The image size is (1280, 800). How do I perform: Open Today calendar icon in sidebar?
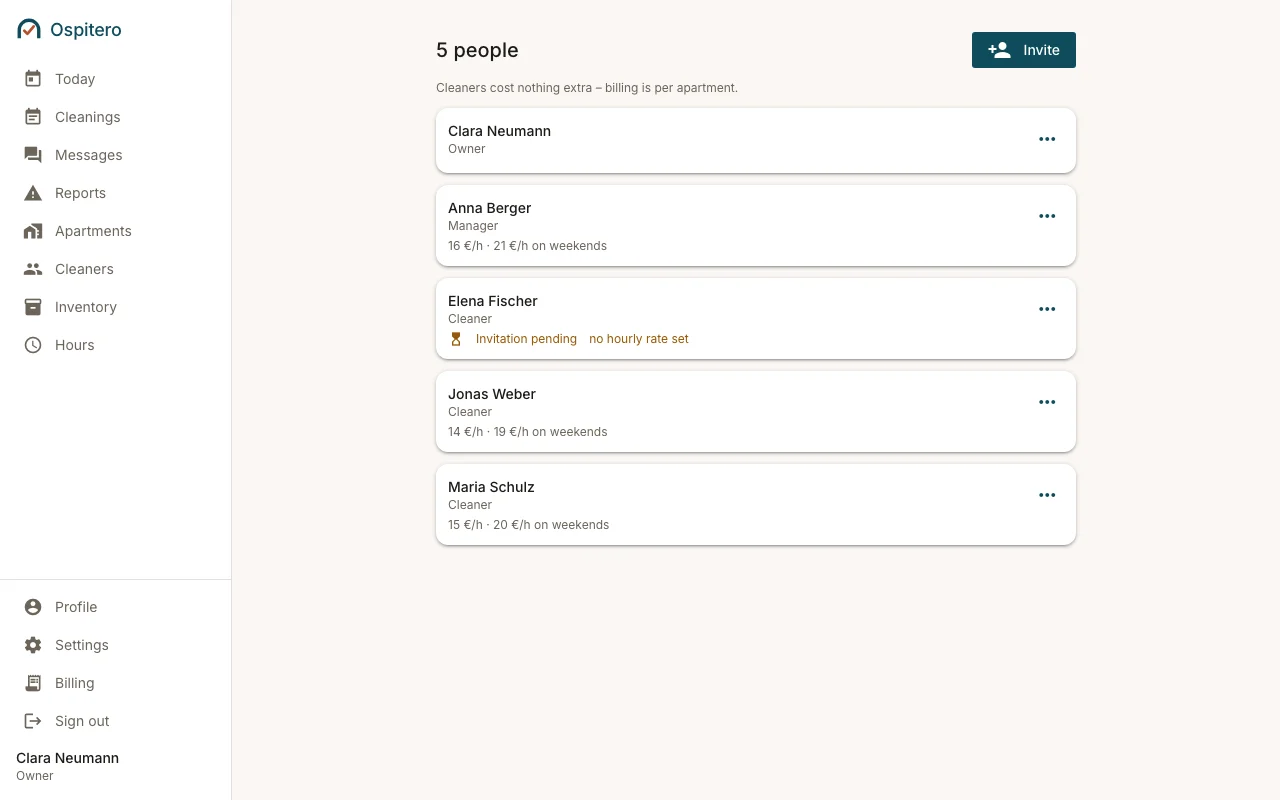click(x=33, y=78)
